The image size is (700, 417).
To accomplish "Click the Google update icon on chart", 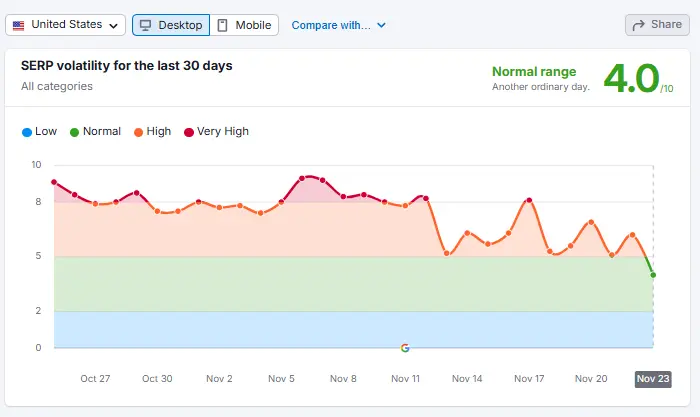I will tap(405, 348).
